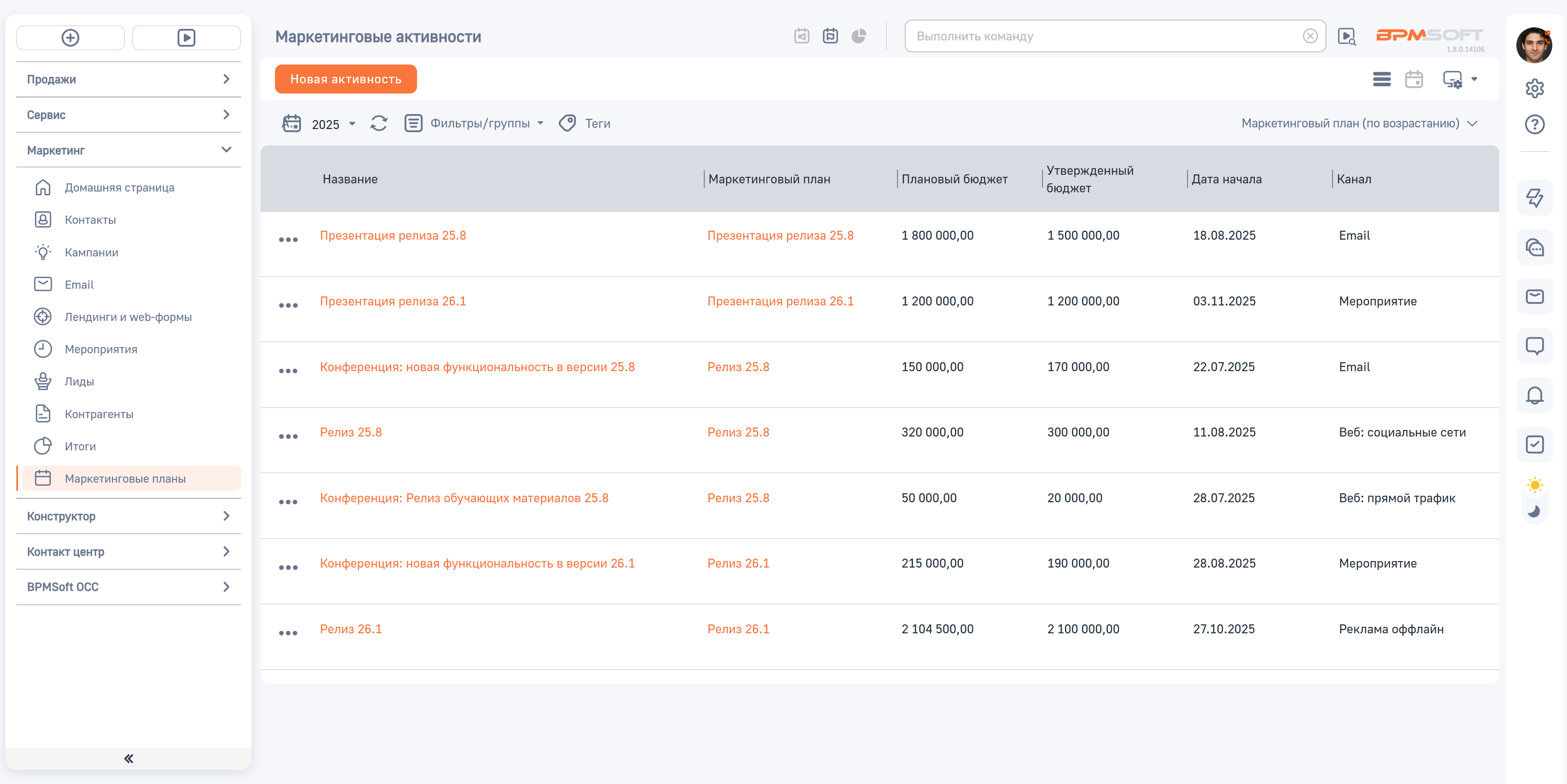Image resolution: width=1567 pixels, height=784 pixels.
Task: Open the feed message icon on right bar
Action: tap(1534, 346)
